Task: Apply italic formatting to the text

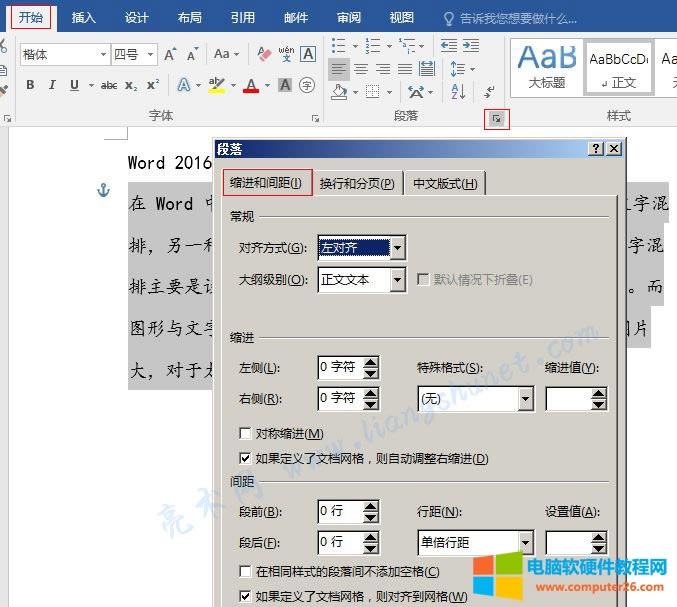Action: point(50,85)
